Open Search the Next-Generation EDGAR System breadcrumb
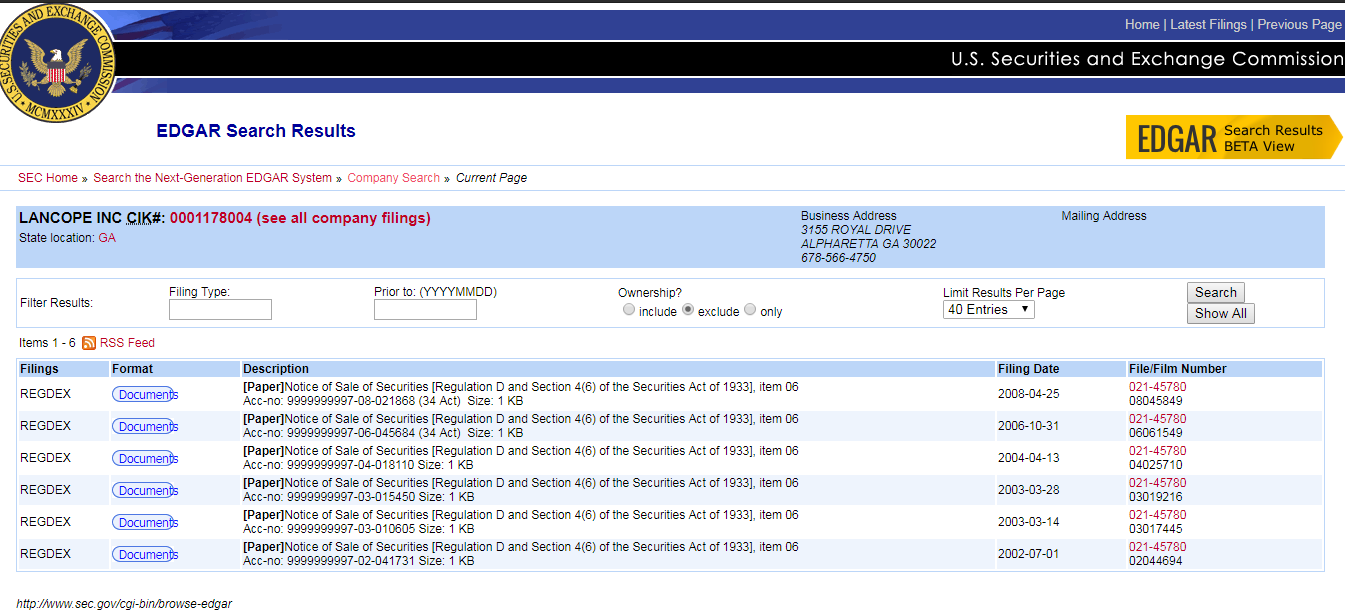Viewport: 1345px width, 614px height. tap(212, 178)
